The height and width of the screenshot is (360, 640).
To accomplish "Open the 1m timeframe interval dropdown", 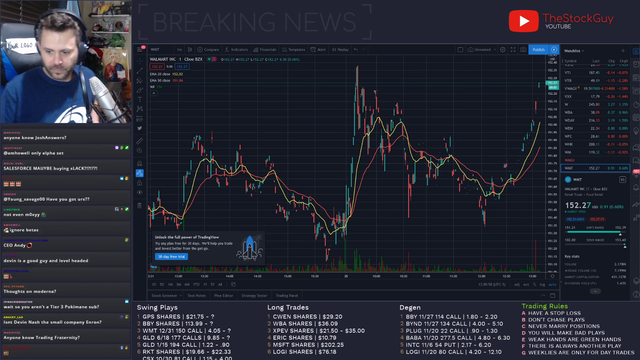I will [180, 49].
